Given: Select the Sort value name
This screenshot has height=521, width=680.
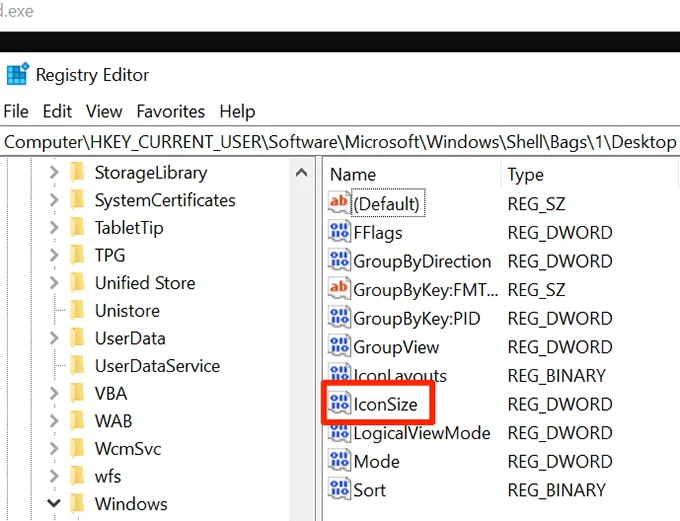Looking at the screenshot, I should (369, 490).
